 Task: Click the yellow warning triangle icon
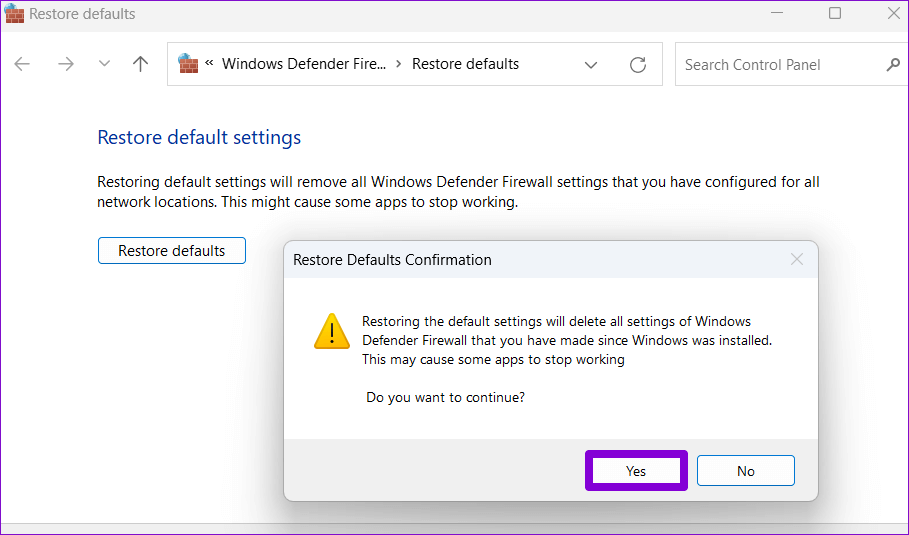pyautogui.click(x=332, y=332)
